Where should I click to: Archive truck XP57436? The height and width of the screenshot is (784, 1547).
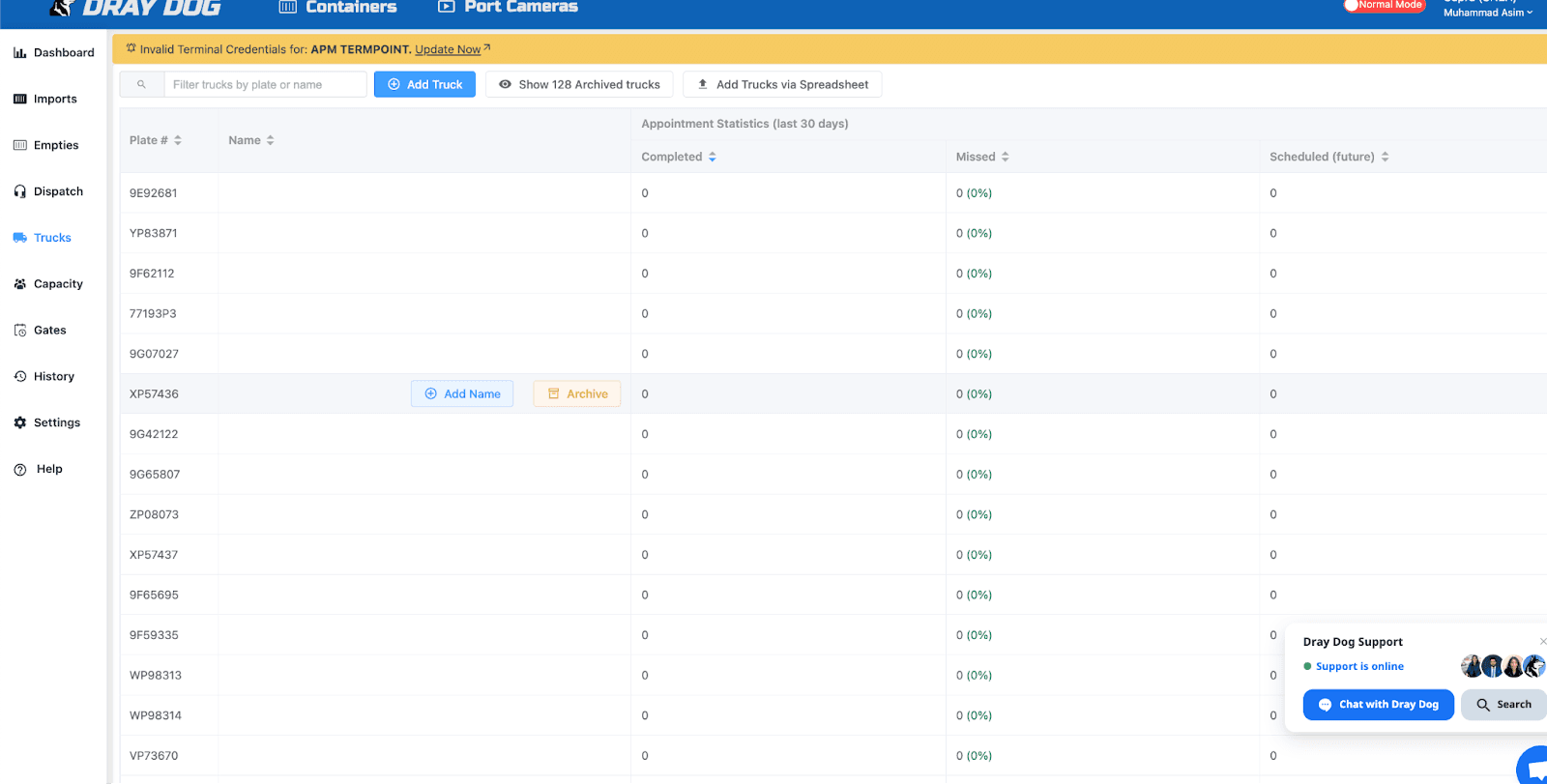(577, 394)
